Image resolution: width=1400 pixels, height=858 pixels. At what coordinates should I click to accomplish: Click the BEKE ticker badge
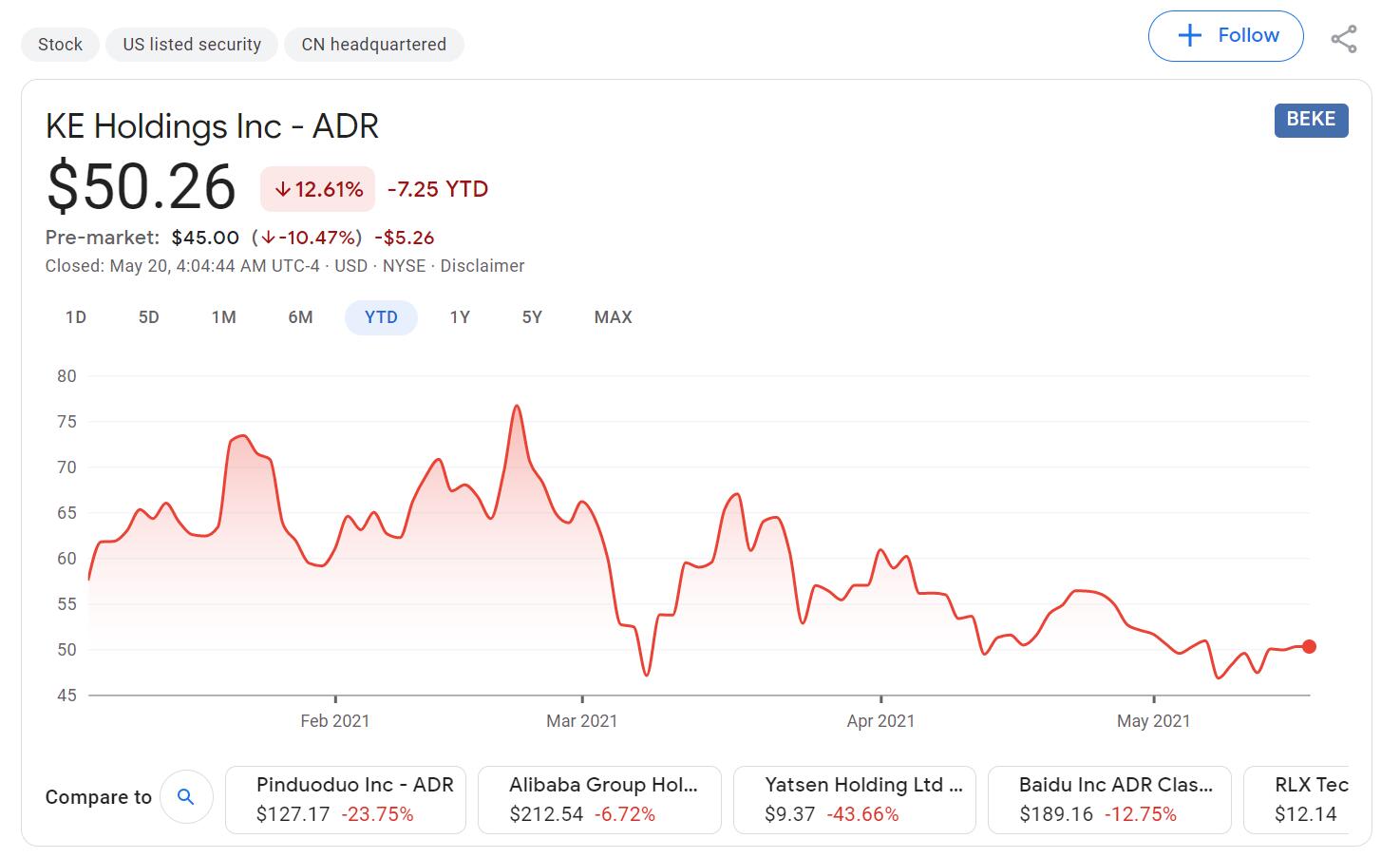1311,120
